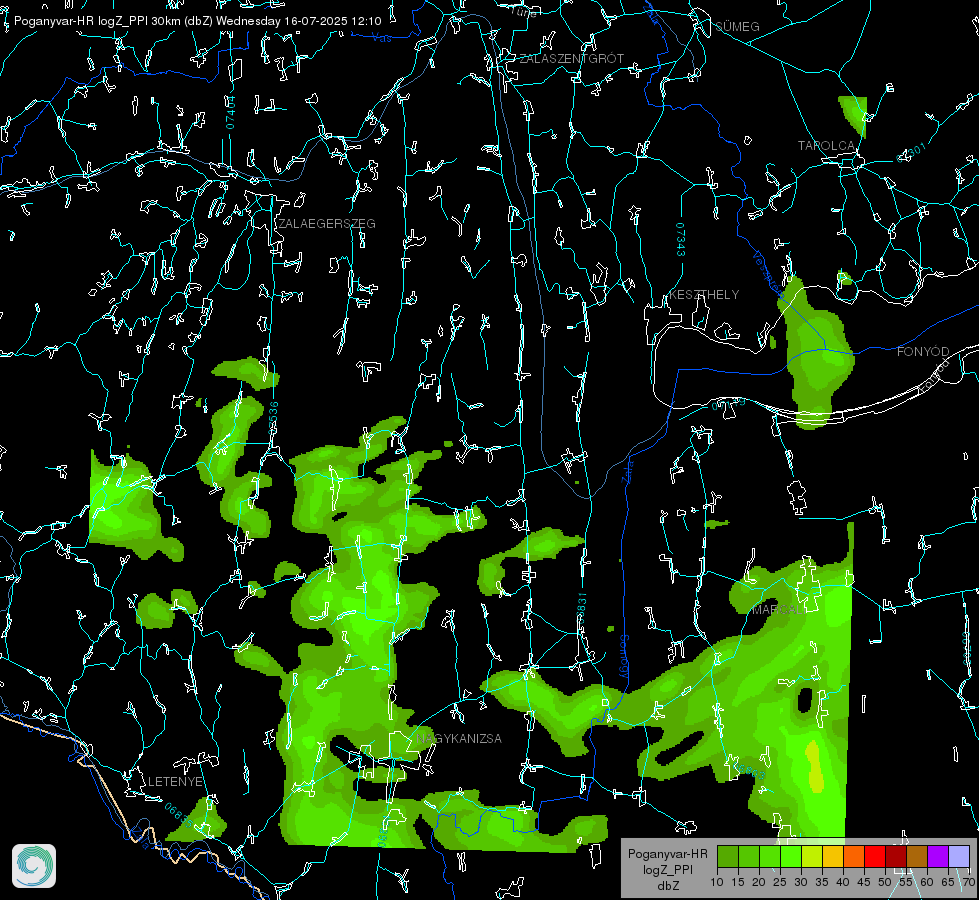The height and width of the screenshot is (900, 979).
Task: Pick the yellow 35-40 dBZ legend swatch
Action: tap(833, 856)
